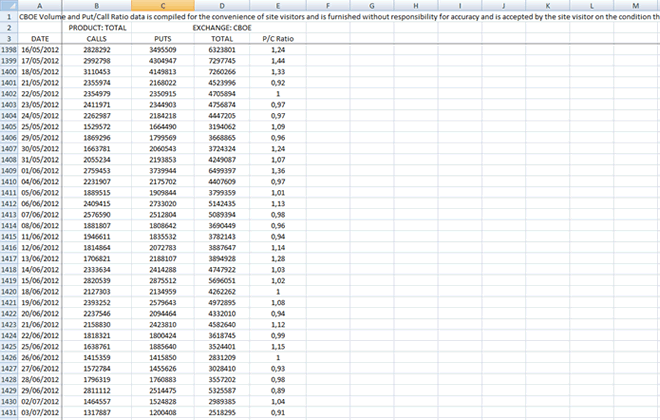
Task: Click the DATE header cell
Action: (x=40, y=39)
